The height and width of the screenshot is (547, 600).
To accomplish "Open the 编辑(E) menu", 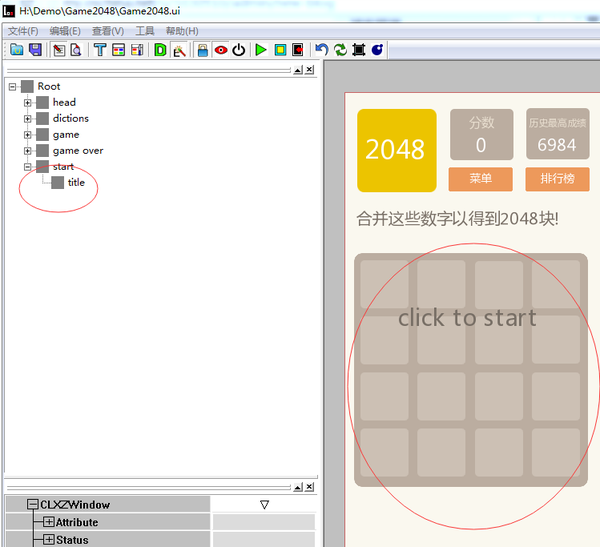I will [x=65, y=31].
